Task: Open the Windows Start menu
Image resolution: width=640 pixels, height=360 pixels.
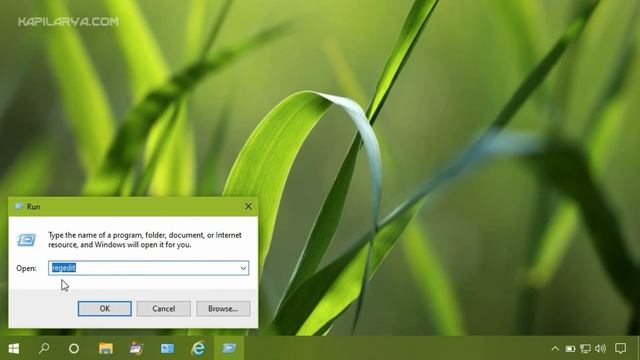Action: [x=14, y=349]
